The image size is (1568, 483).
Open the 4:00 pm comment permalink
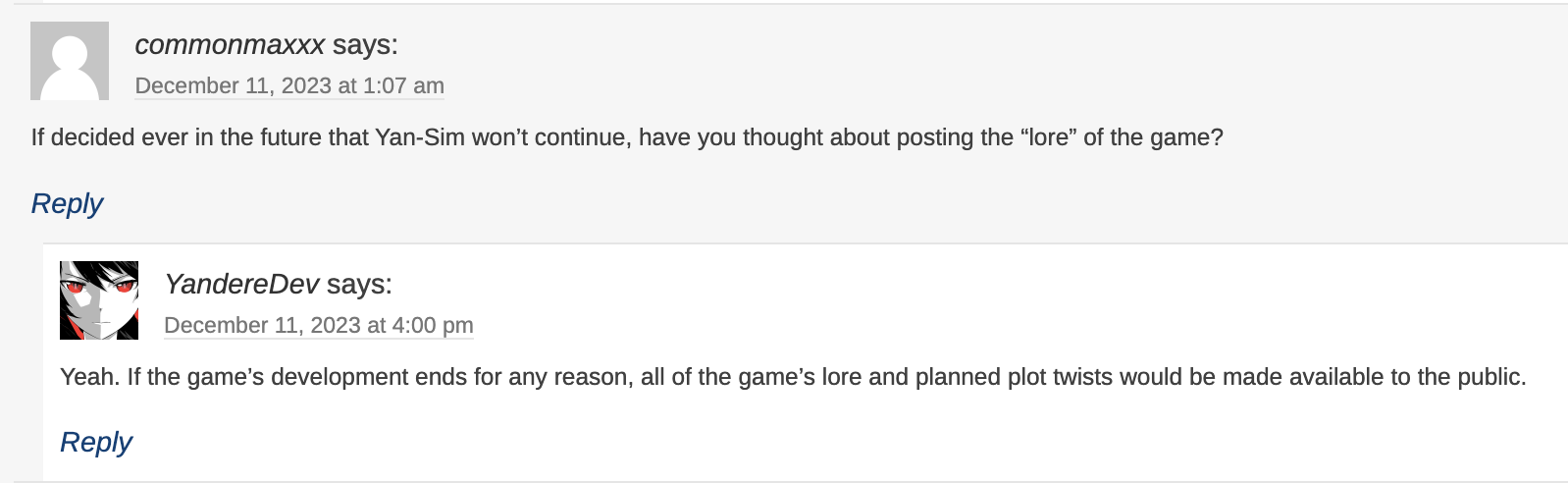(x=319, y=326)
